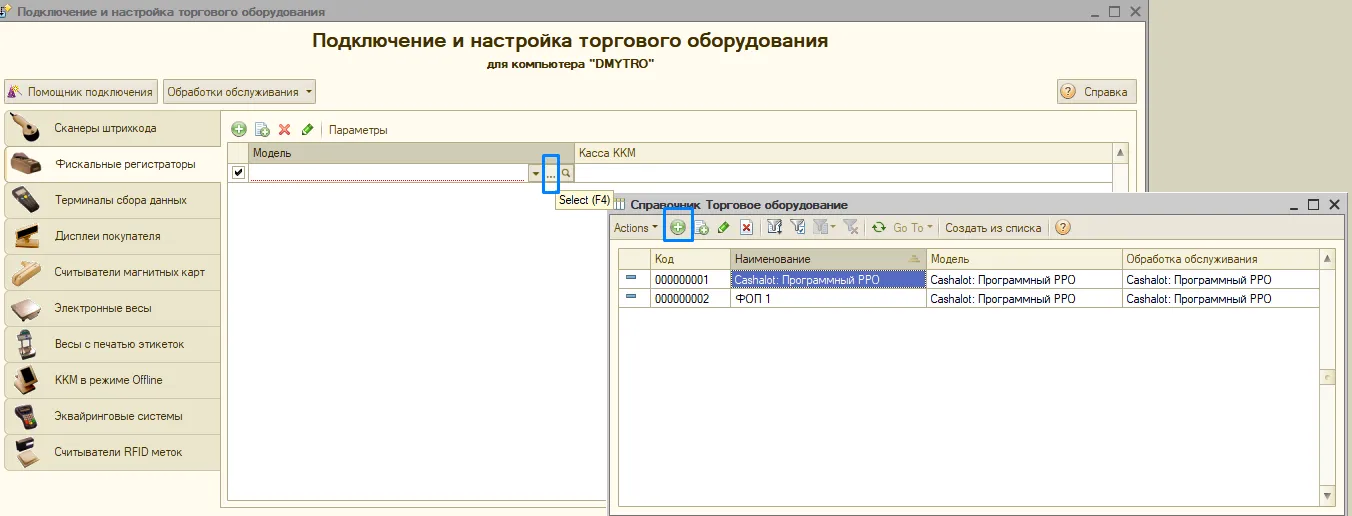Click the Помощник подключения button
Screen dimensions: 1352x516
(81, 92)
